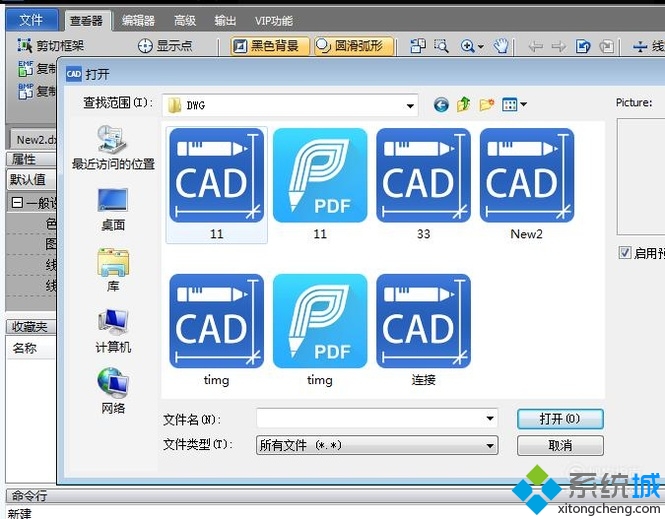Click the 取消 button
Viewport: 665px width, 519px height.
click(560, 445)
